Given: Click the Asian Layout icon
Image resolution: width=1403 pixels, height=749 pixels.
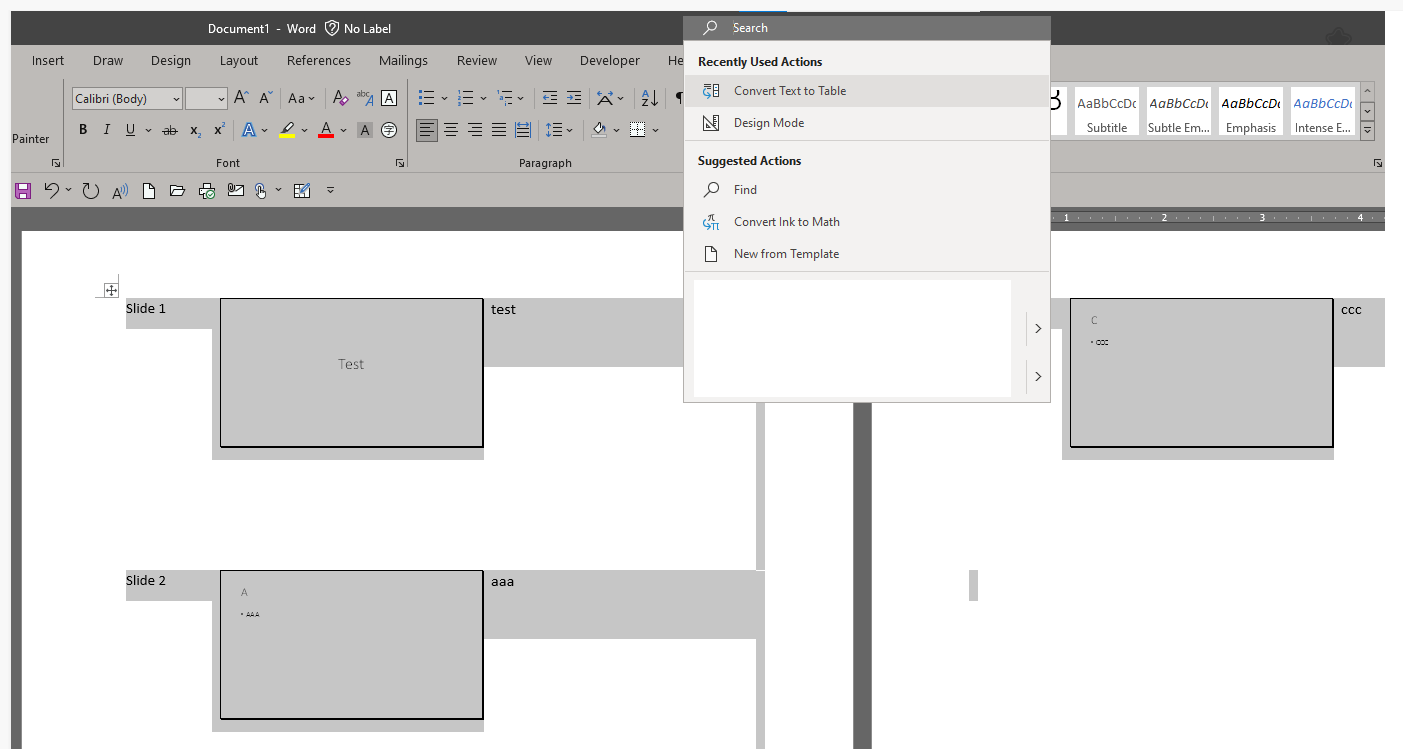Looking at the screenshot, I should point(604,98).
